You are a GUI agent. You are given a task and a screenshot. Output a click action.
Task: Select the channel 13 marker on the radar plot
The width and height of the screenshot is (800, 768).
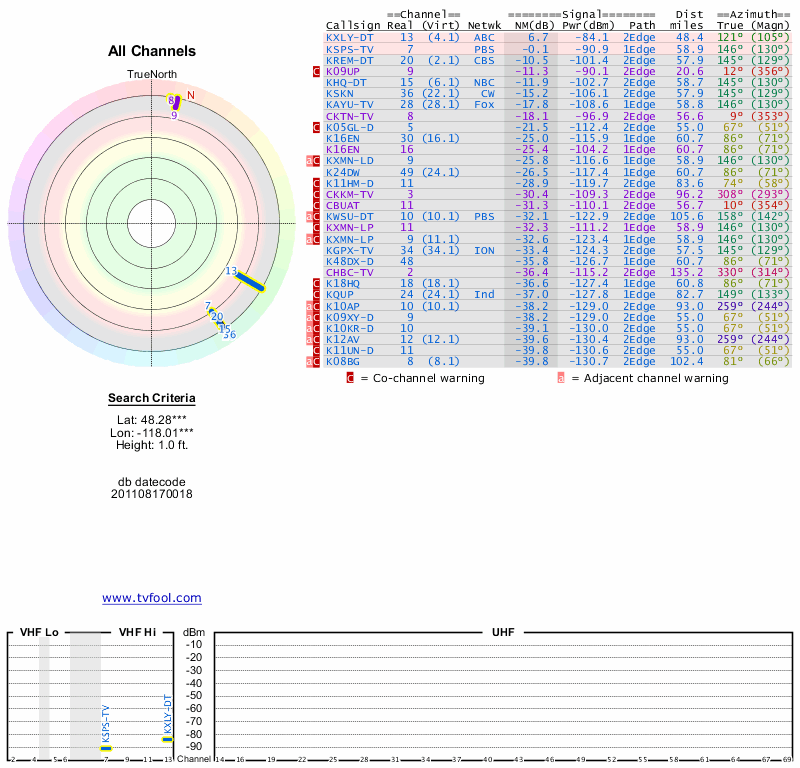click(250, 281)
